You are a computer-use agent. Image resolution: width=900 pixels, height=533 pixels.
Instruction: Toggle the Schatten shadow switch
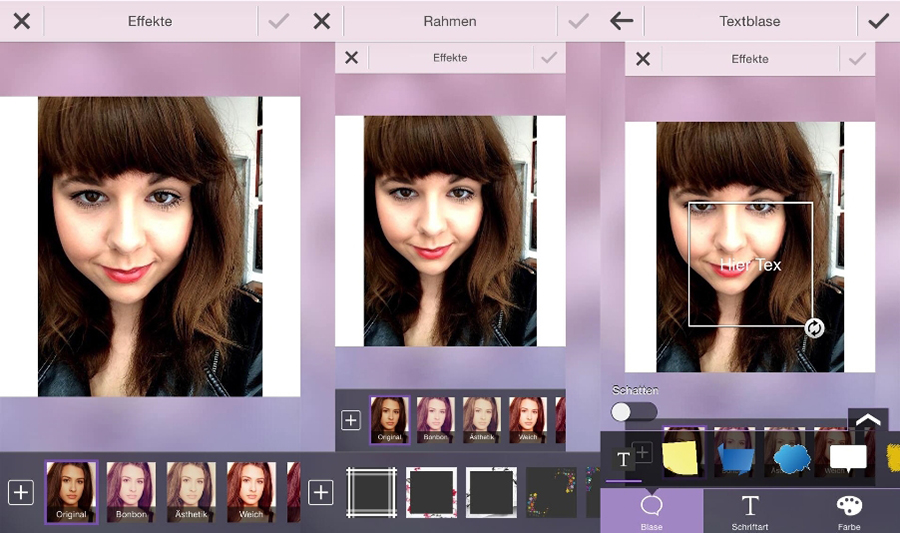coord(634,412)
